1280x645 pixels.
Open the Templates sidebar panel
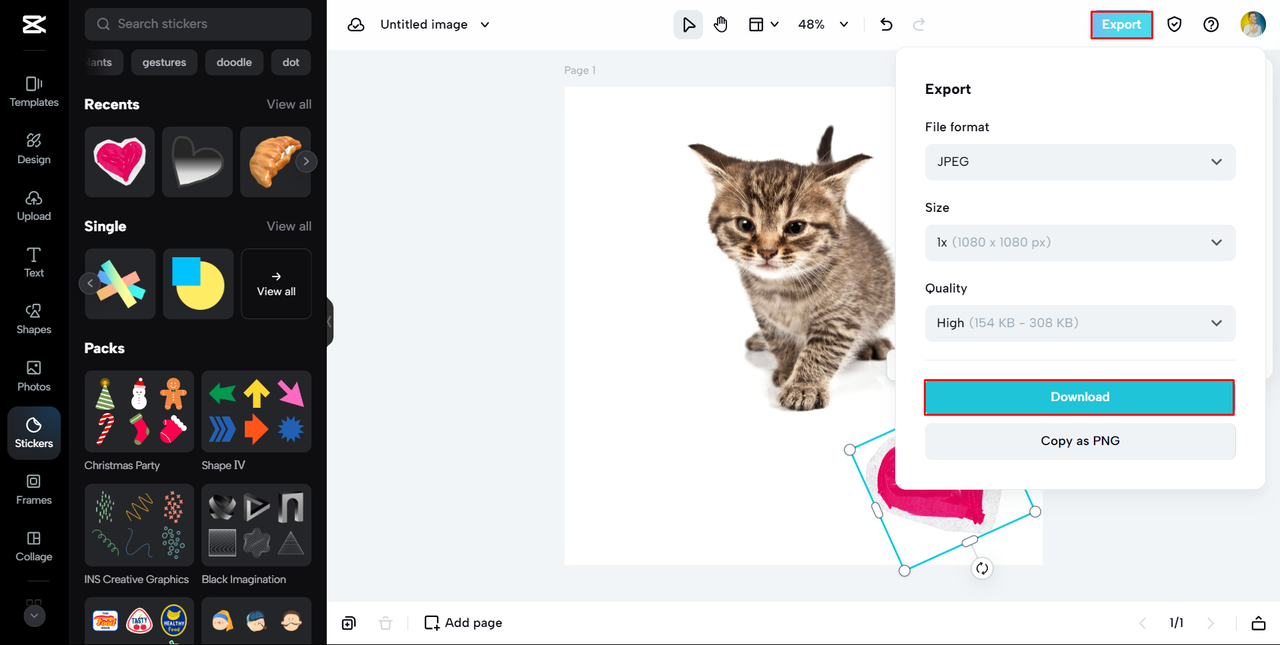coord(34,91)
